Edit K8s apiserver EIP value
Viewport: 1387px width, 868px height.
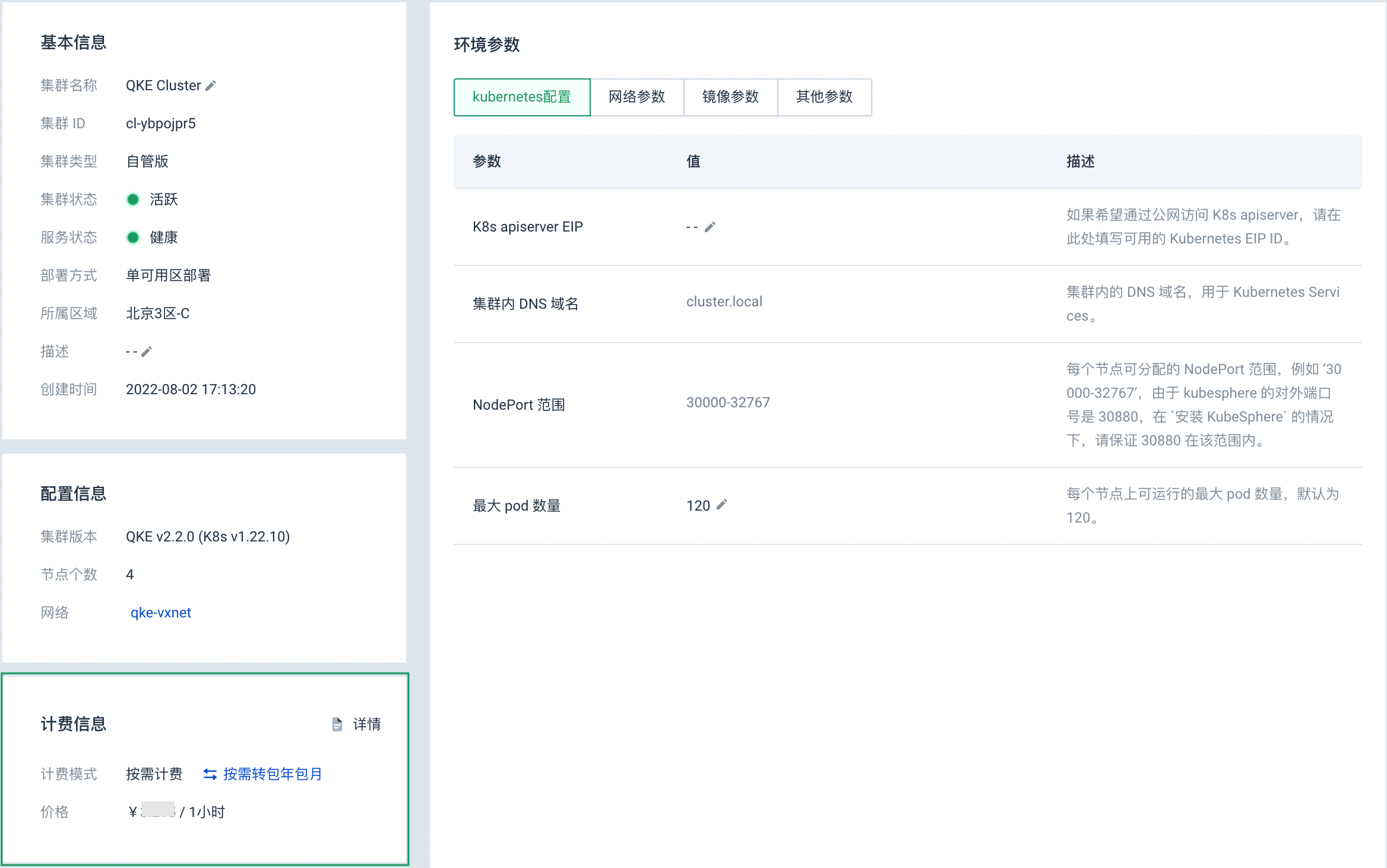[710, 227]
